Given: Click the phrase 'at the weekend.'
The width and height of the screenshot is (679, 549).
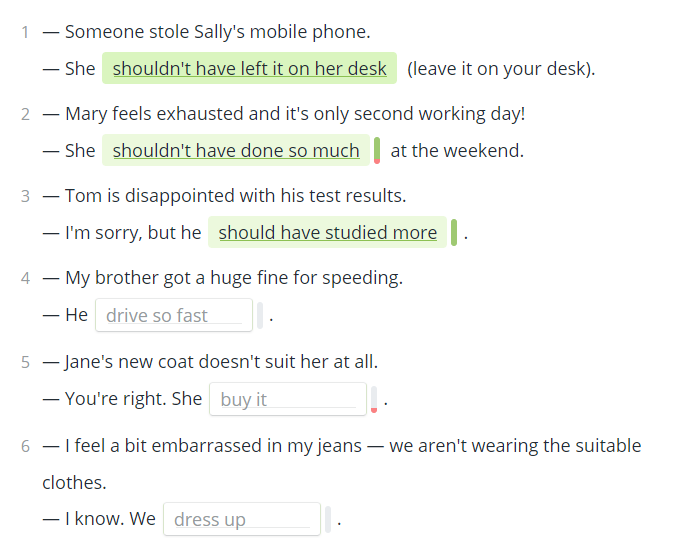Looking at the screenshot, I should click(x=457, y=151).
